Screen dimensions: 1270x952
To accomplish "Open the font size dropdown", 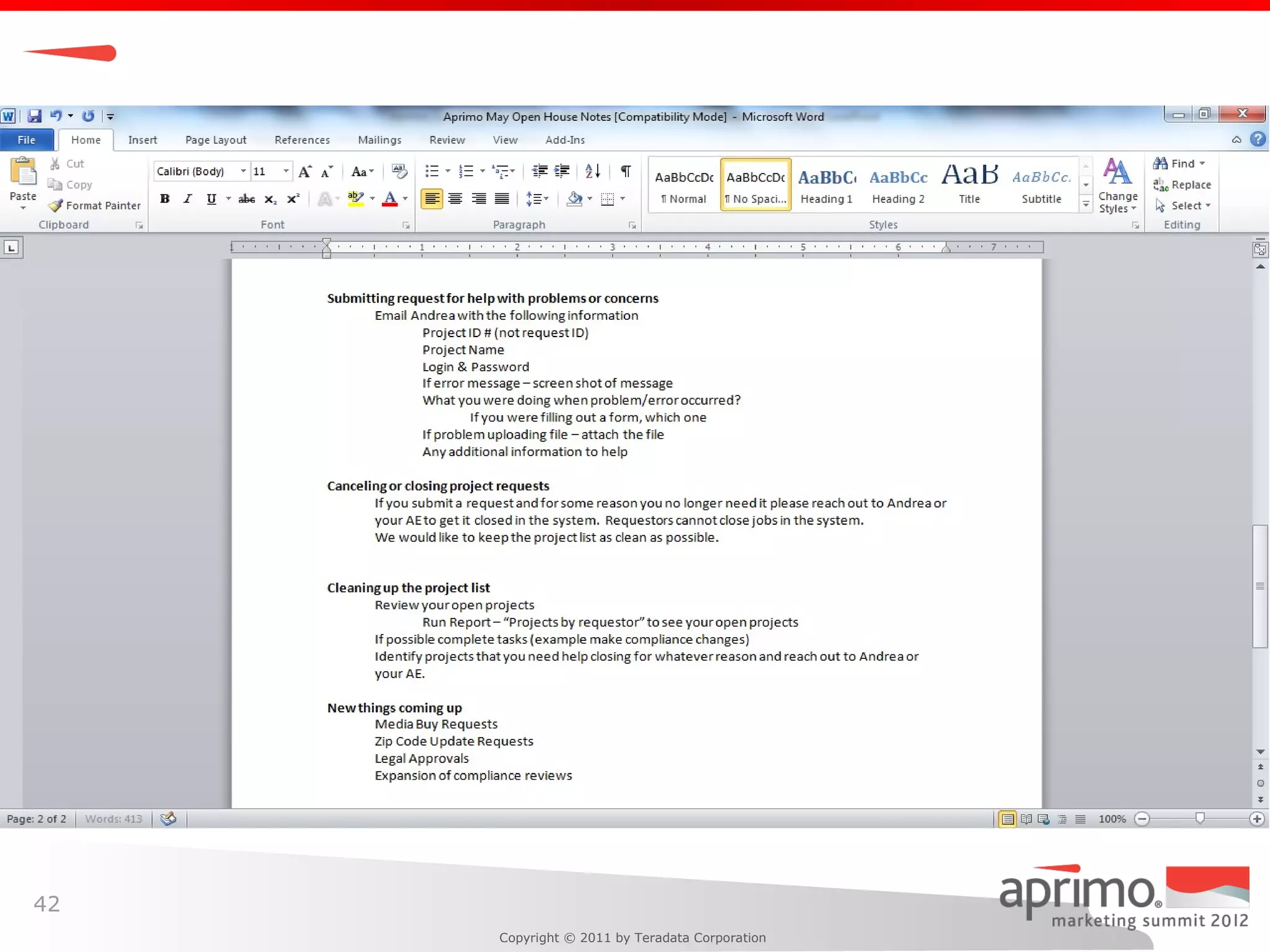I will coord(286,172).
